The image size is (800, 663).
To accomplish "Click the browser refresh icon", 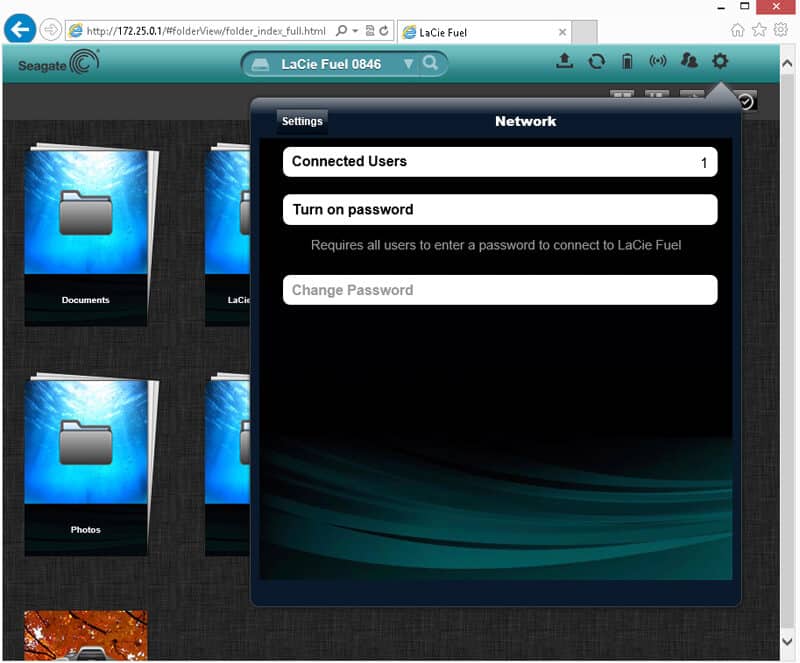I will point(384,31).
